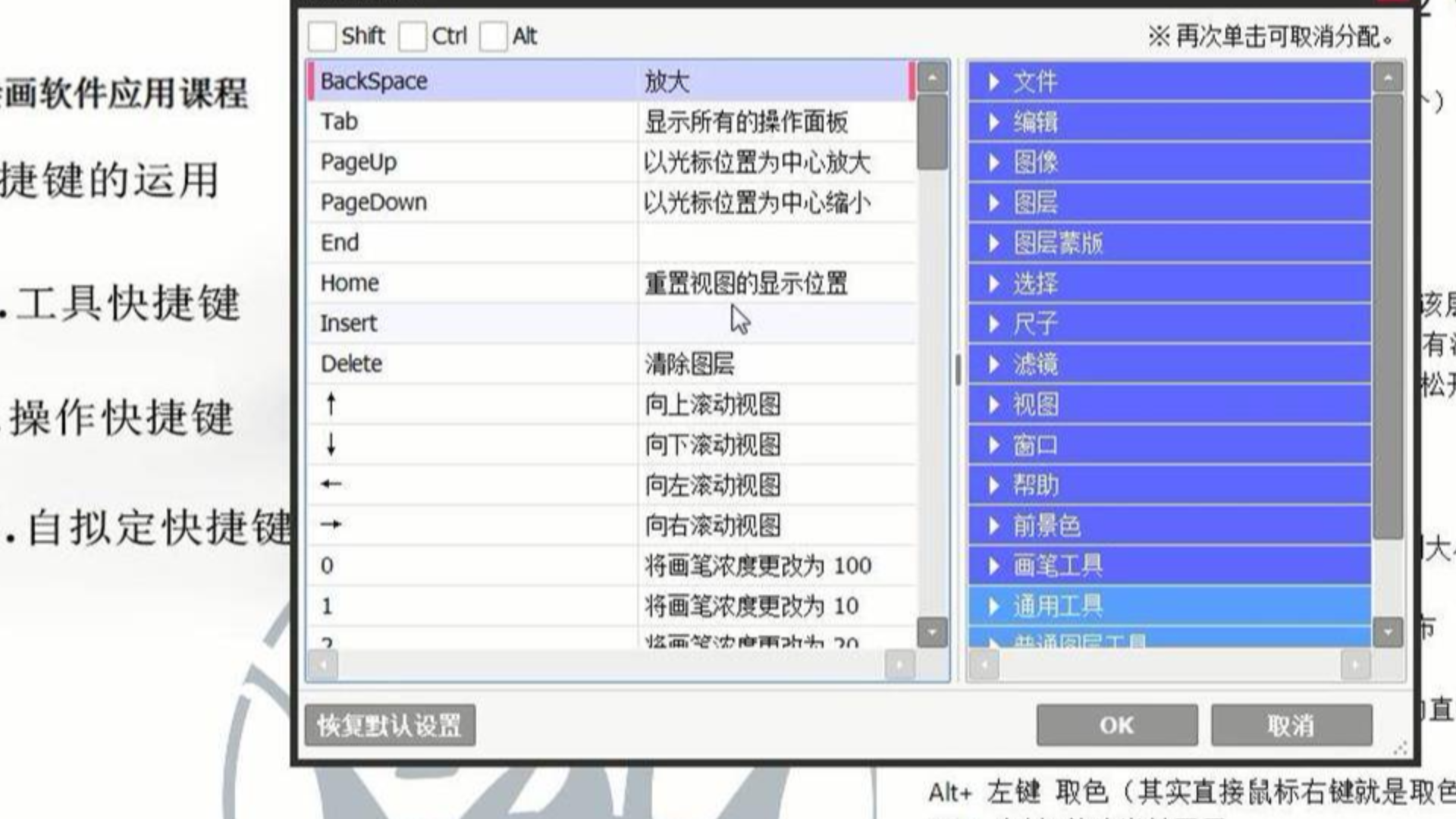Click key list horizontal scroll right arrow
Viewport: 1456px width, 819px height.
(x=899, y=665)
